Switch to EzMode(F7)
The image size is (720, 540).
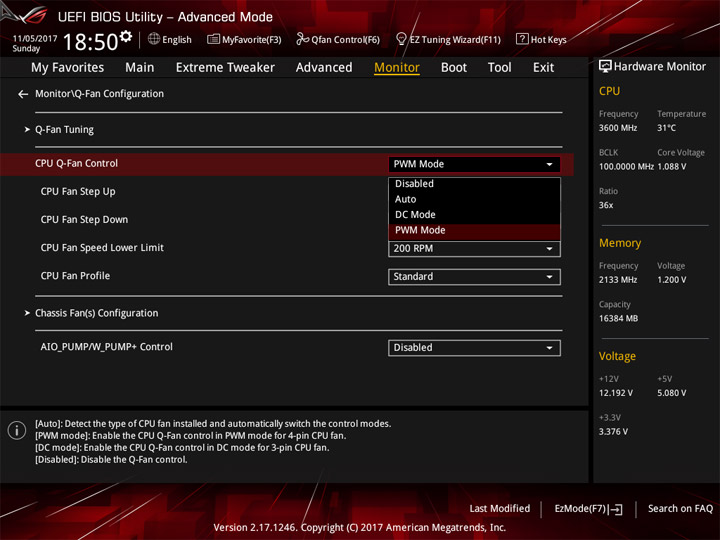coord(588,509)
